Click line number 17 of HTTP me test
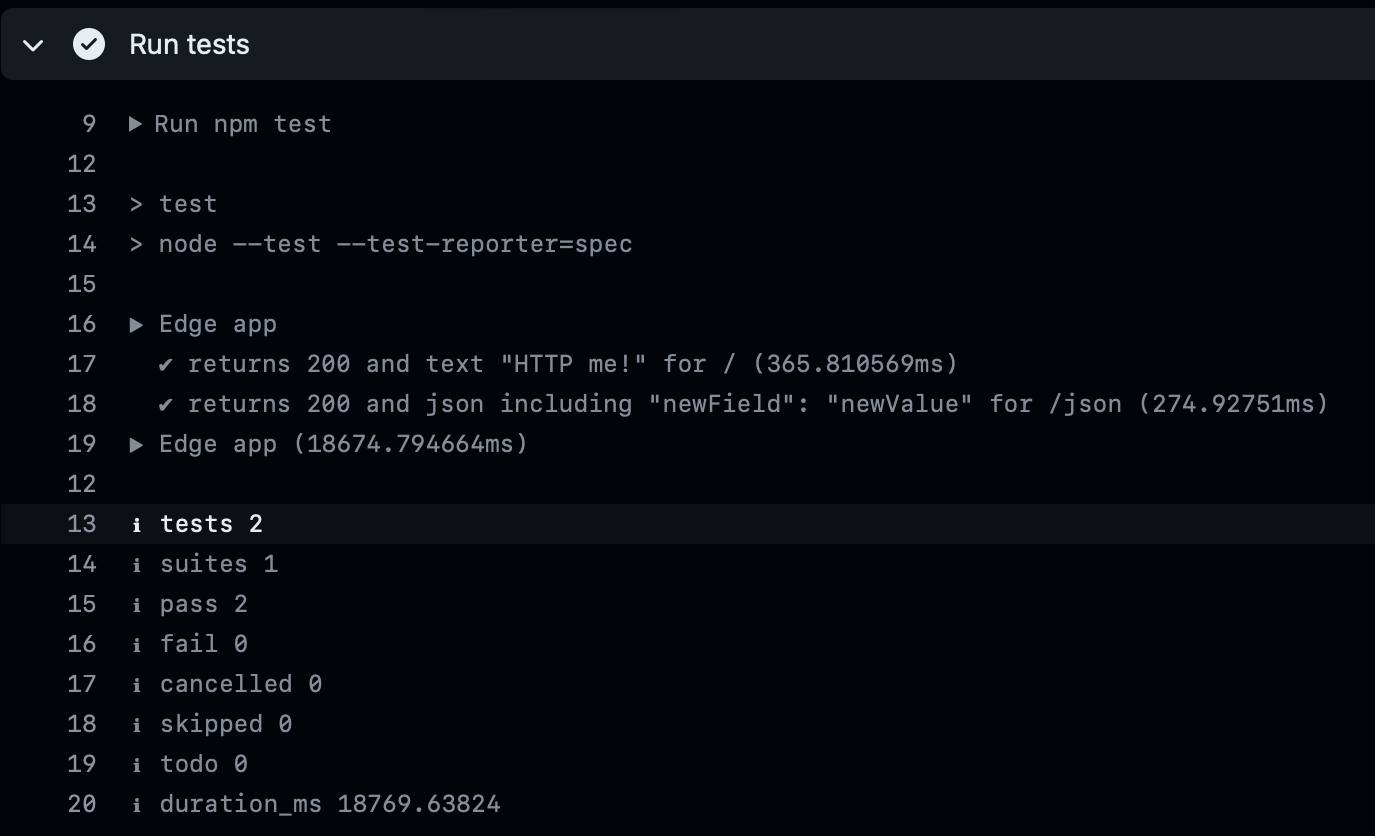The width and height of the screenshot is (1375, 836). coord(82,364)
